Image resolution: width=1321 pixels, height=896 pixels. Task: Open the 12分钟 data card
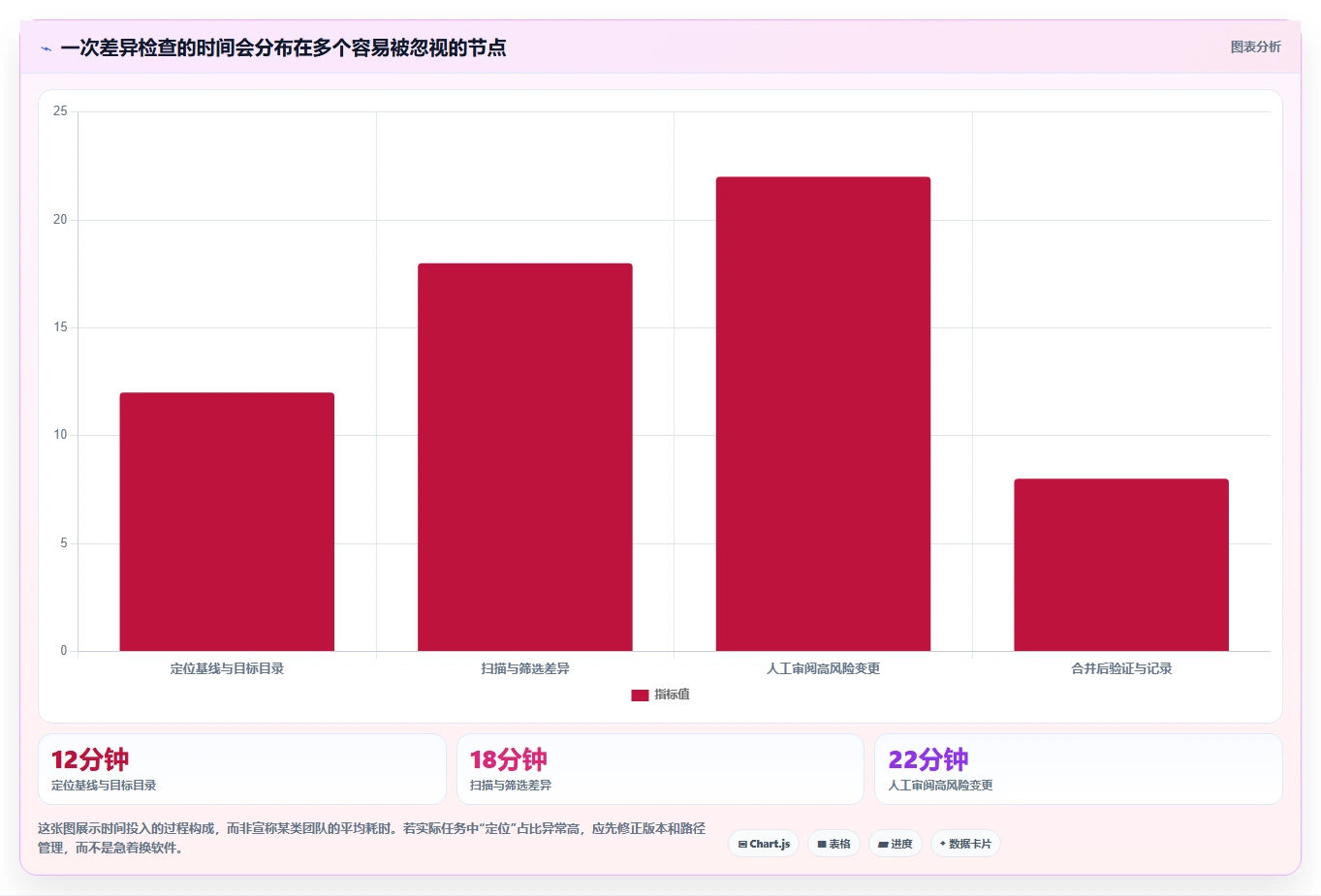click(x=242, y=769)
